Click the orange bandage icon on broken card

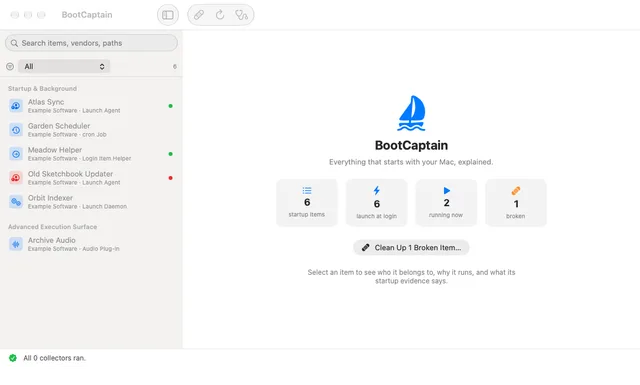516,191
